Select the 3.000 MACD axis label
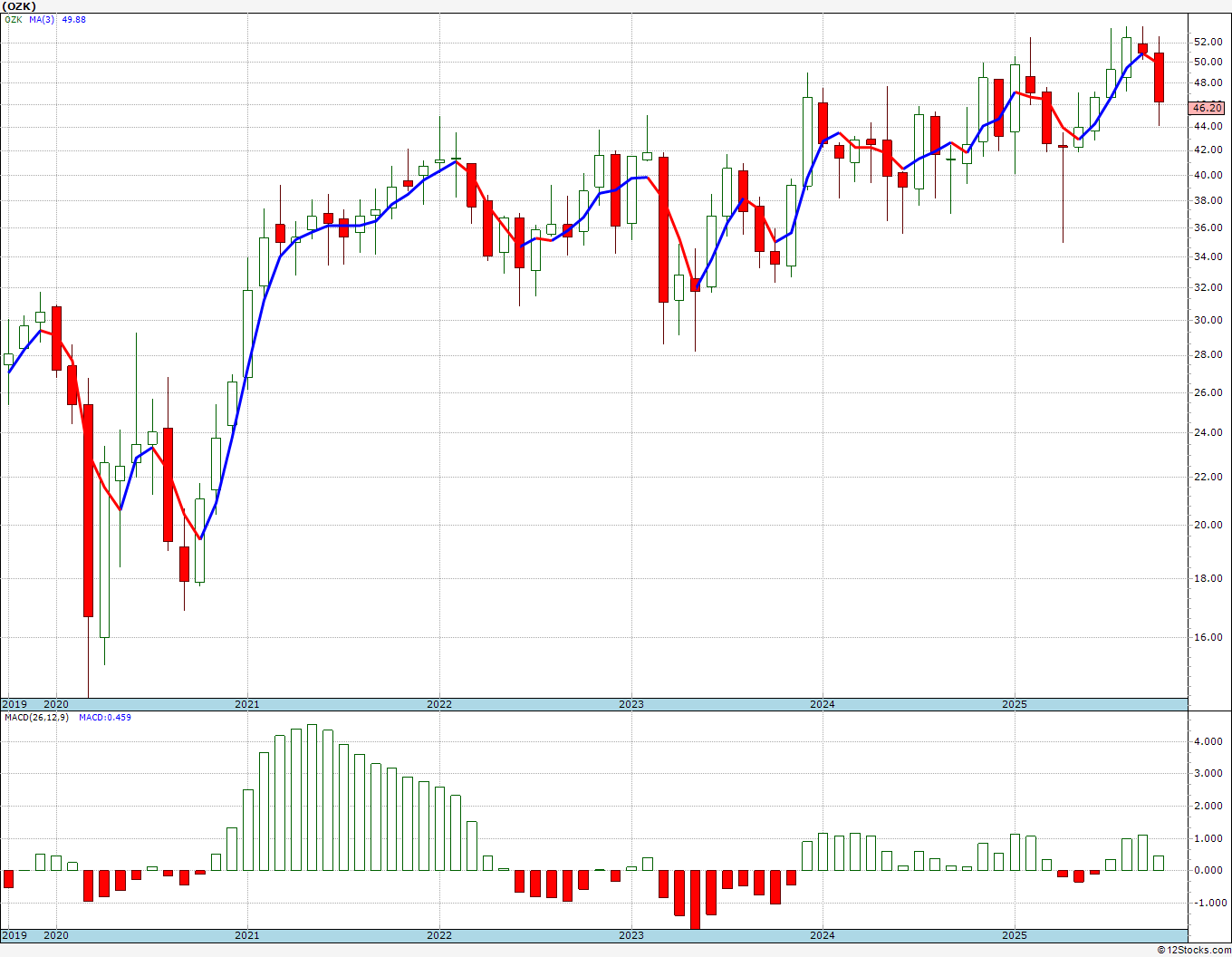Image resolution: width=1232 pixels, height=957 pixels. tap(1207, 773)
